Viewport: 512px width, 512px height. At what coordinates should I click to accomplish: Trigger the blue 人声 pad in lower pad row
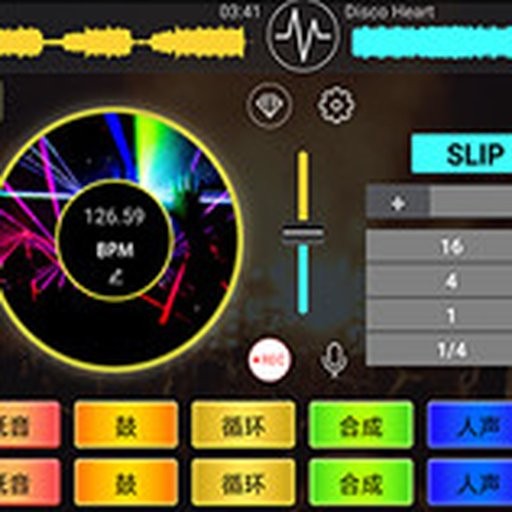pos(470,482)
